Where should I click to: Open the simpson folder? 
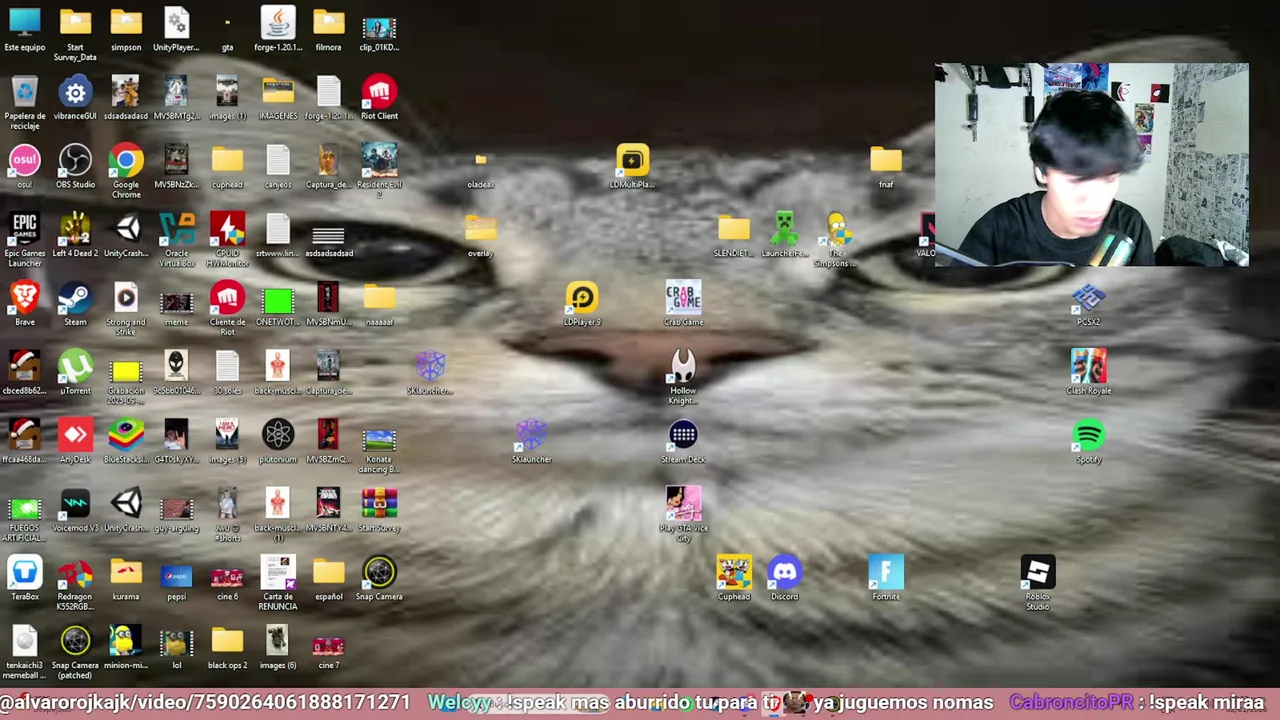click(126, 29)
